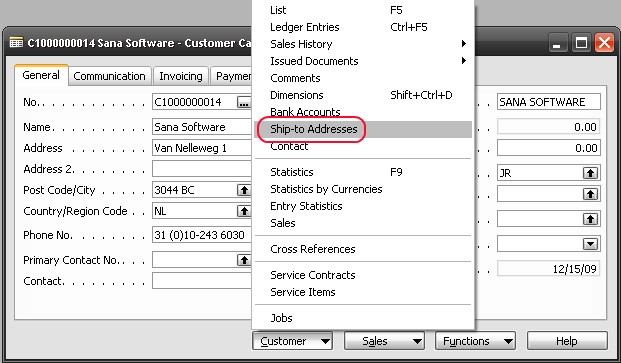Open lookup arrow for Country/Region Code field
The width and height of the screenshot is (621, 363).
(x=244, y=211)
